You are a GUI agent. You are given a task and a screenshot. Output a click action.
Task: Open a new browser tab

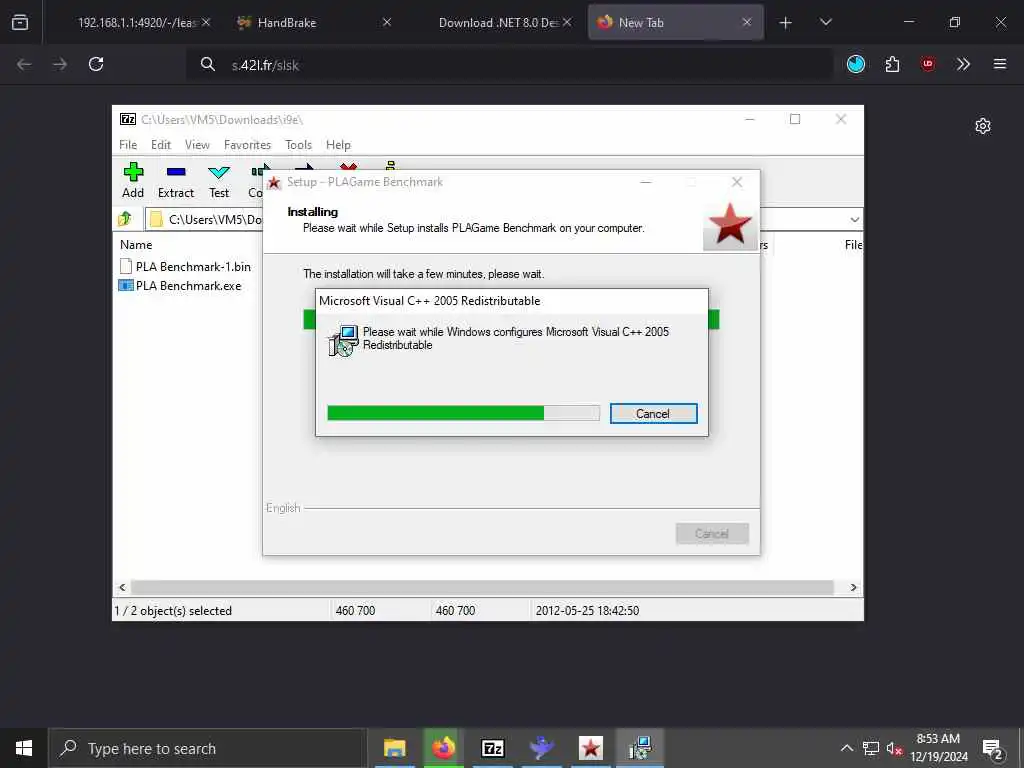[785, 23]
